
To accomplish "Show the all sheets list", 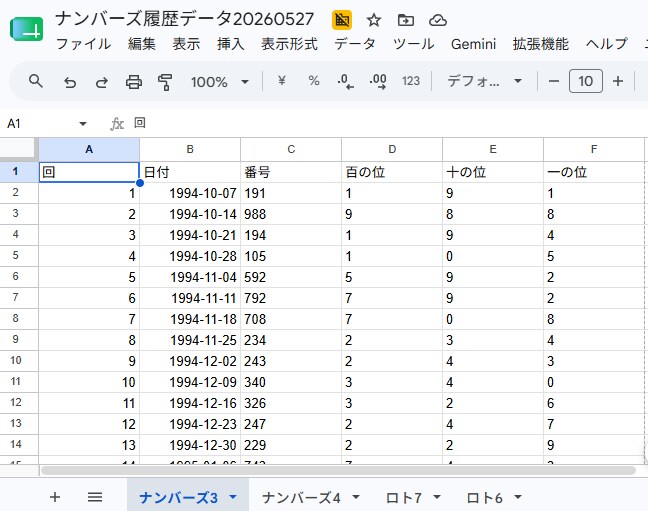I will tap(95, 497).
